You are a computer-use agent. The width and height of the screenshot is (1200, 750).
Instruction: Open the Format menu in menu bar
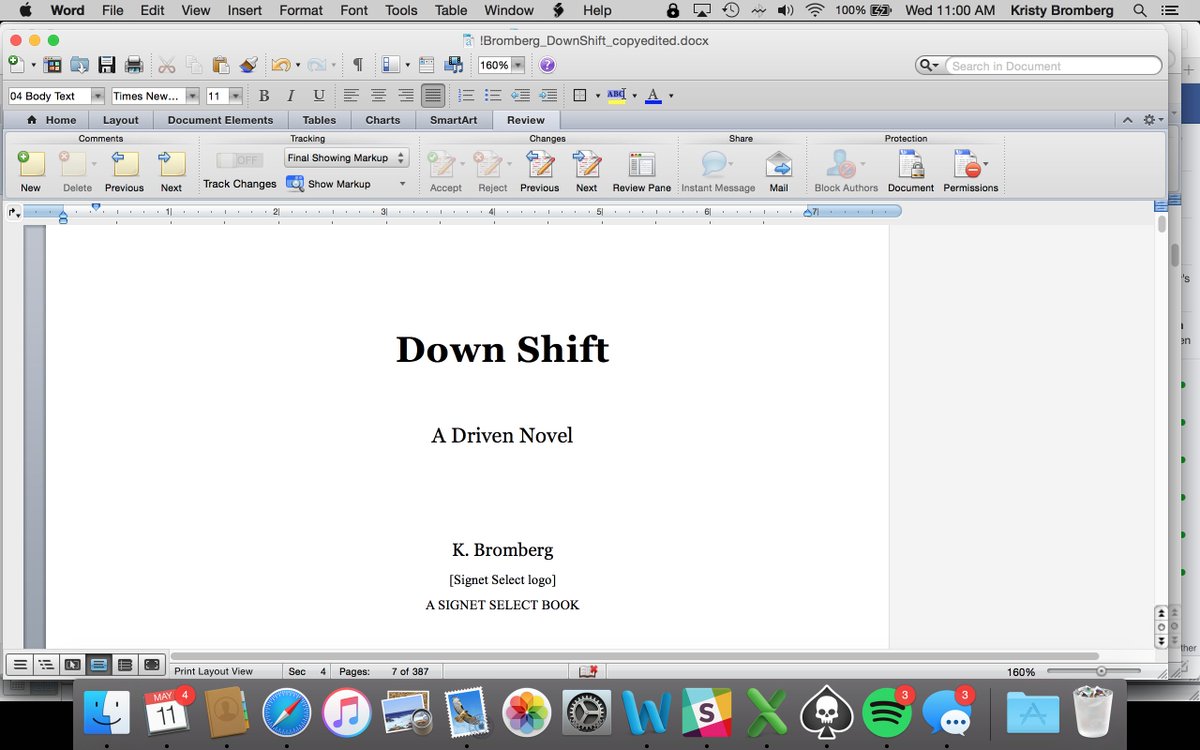coord(301,10)
